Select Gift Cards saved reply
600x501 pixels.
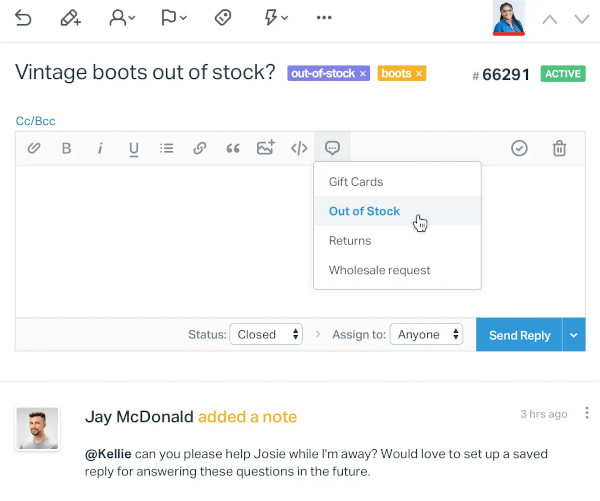[397, 182]
